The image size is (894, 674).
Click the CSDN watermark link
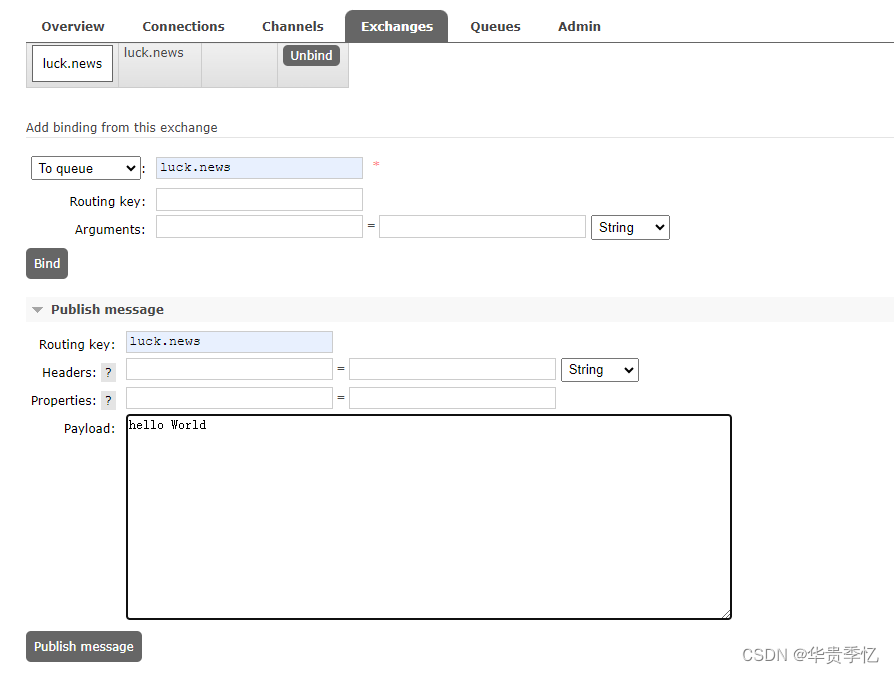(x=812, y=655)
